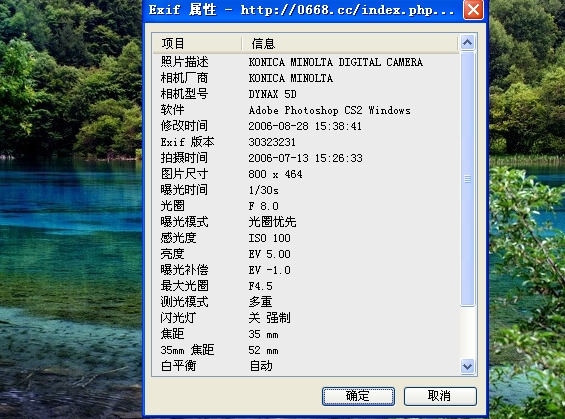This screenshot has width=565, height=419.
Task: Select the 图片尺寸 800 x 464 row
Action: (306, 174)
